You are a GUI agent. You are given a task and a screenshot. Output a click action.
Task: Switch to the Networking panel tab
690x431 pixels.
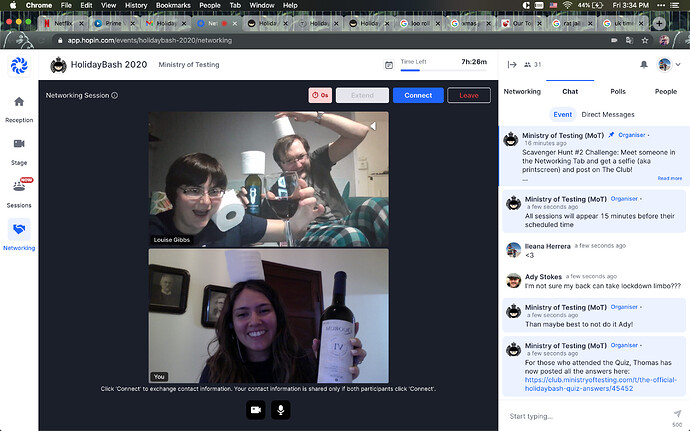point(522,92)
